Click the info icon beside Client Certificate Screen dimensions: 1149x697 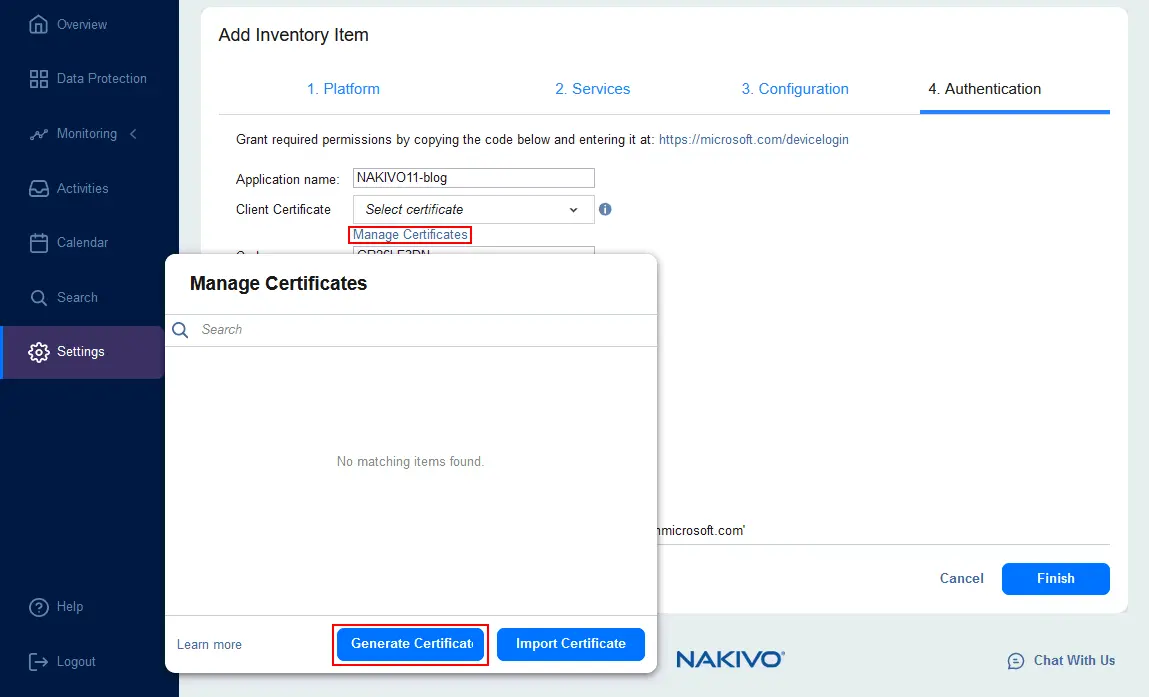coord(605,209)
